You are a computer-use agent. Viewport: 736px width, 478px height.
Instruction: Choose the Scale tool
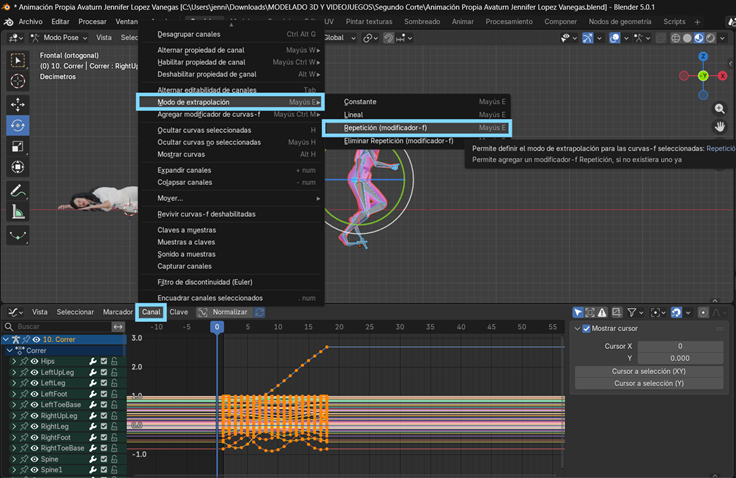[18, 147]
